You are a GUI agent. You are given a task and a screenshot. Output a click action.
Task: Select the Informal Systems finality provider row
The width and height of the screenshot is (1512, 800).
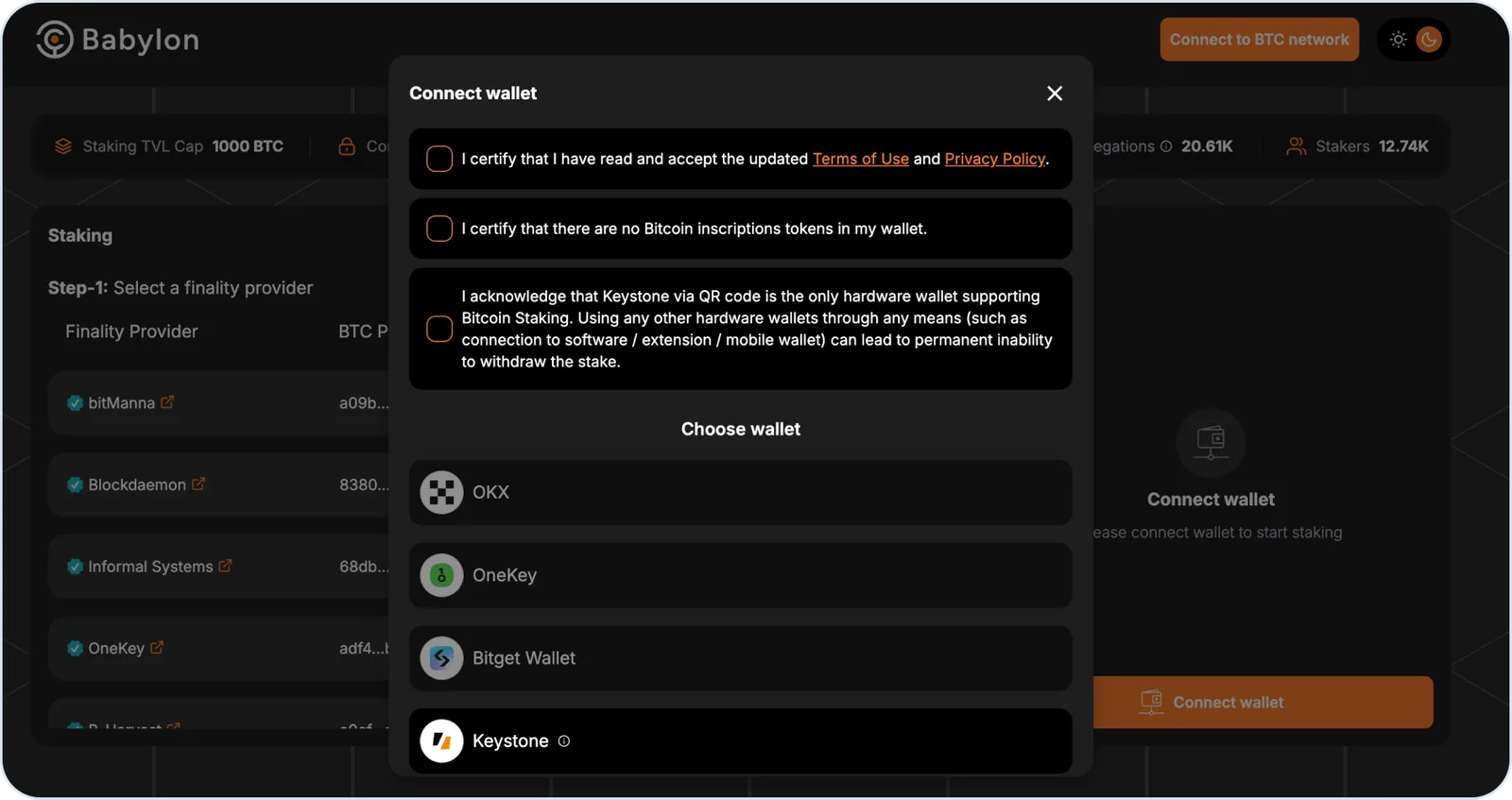point(219,567)
